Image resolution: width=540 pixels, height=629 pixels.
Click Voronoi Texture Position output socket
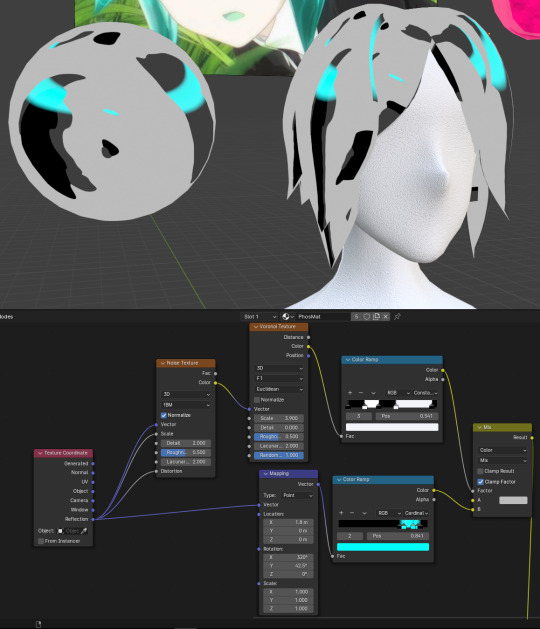coord(308,355)
